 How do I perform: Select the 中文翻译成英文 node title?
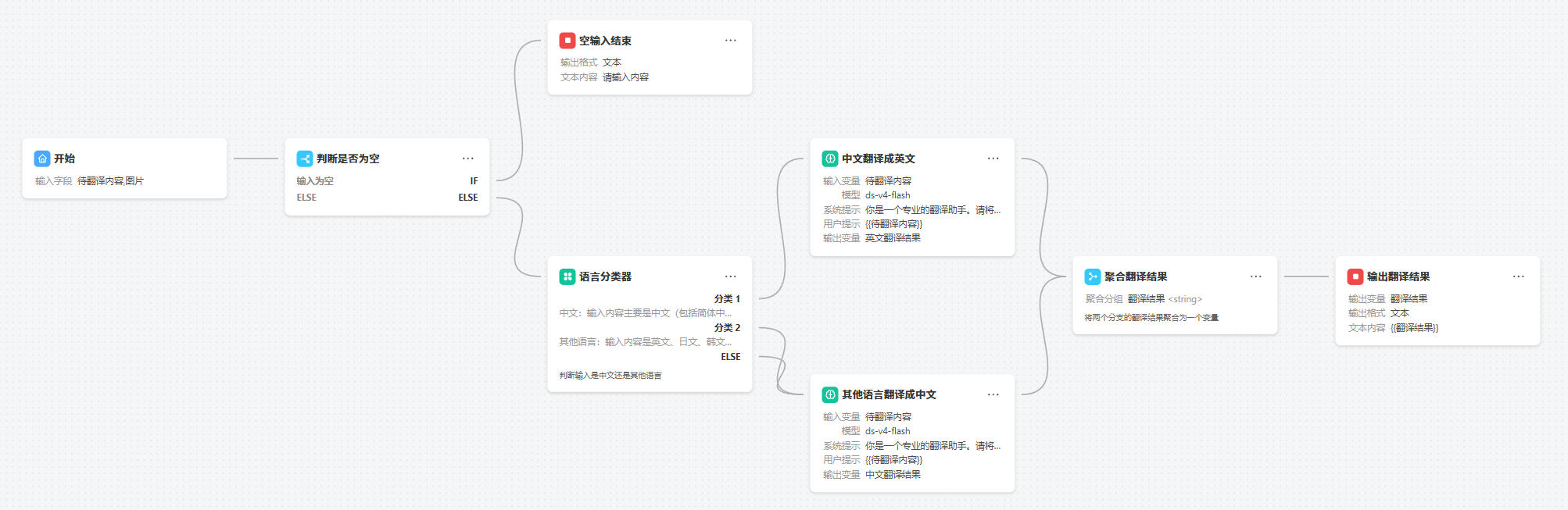point(879,159)
